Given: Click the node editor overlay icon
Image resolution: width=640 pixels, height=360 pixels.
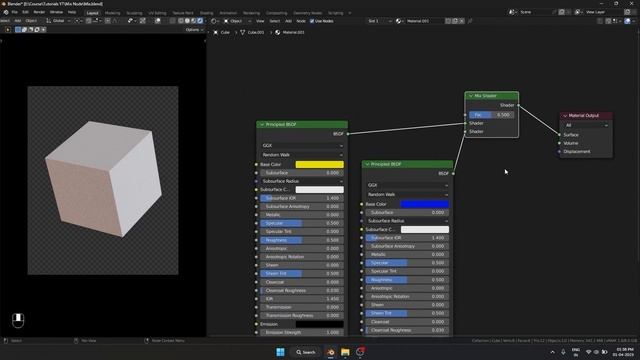Looking at the screenshot, I should pos(627,21).
